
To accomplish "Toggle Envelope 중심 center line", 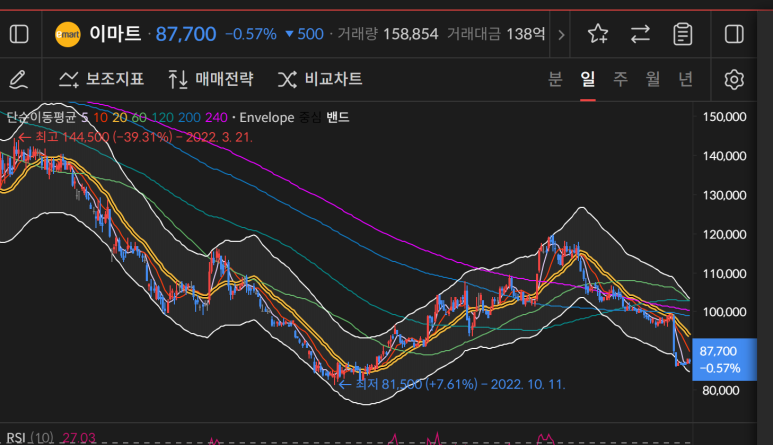I will (x=311, y=117).
